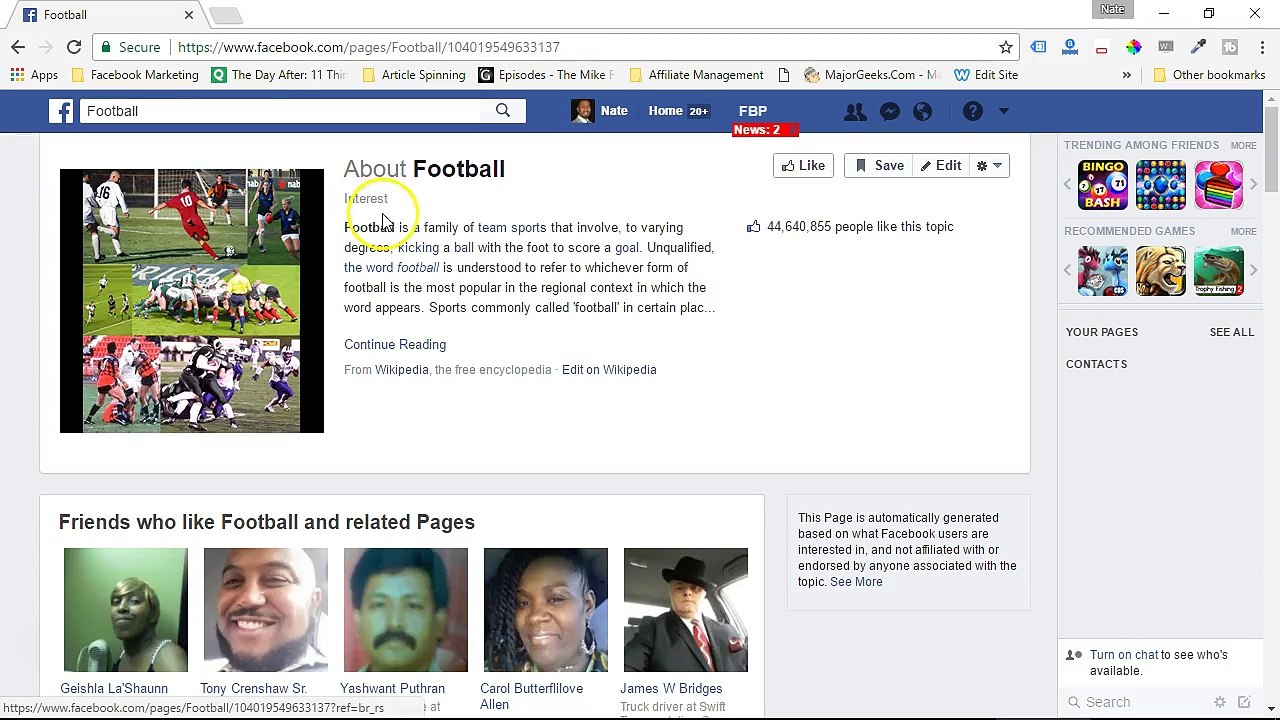
Task: Open Carol Butterfllove Allen profile photo
Action: (545, 610)
